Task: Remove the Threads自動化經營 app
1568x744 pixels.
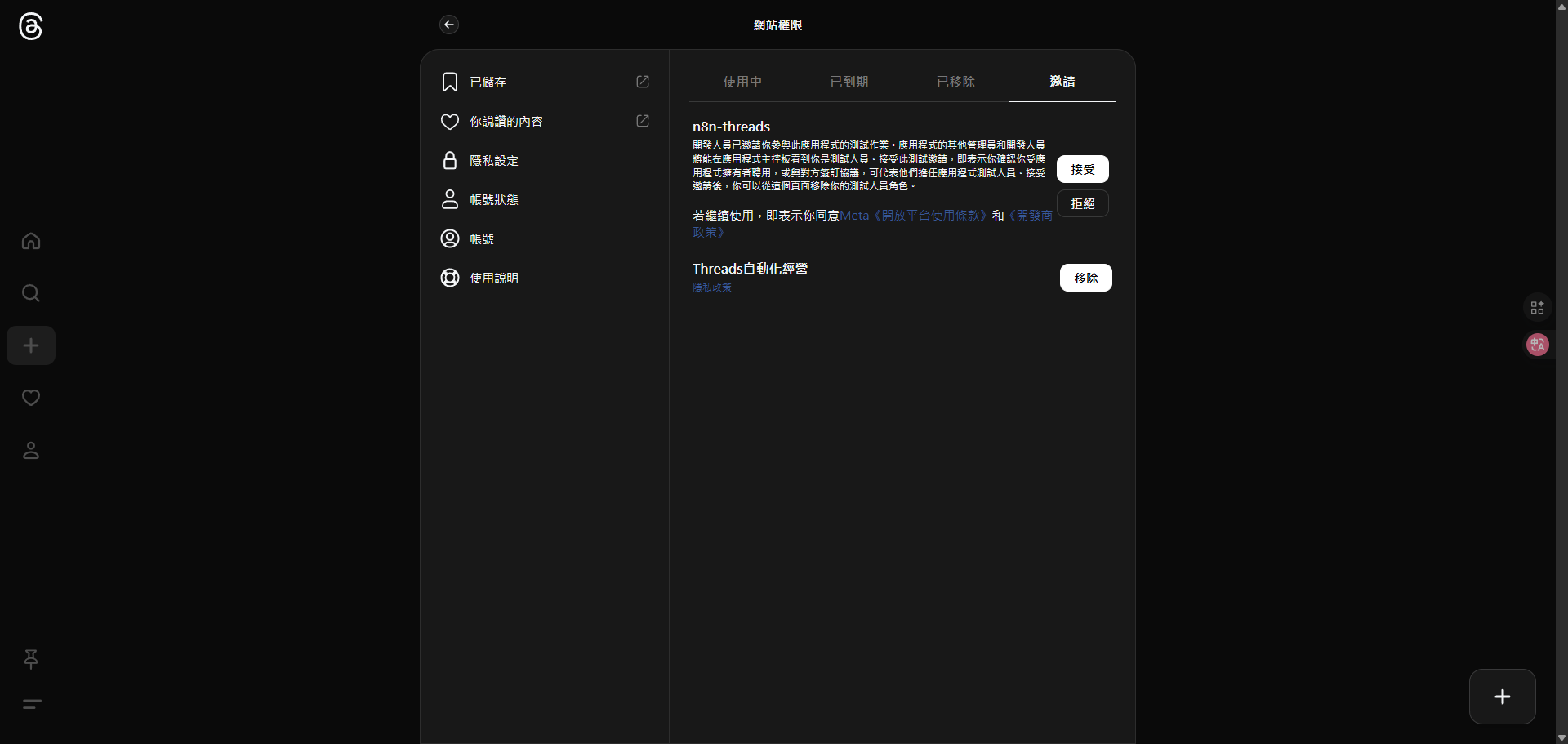Action: [x=1085, y=278]
